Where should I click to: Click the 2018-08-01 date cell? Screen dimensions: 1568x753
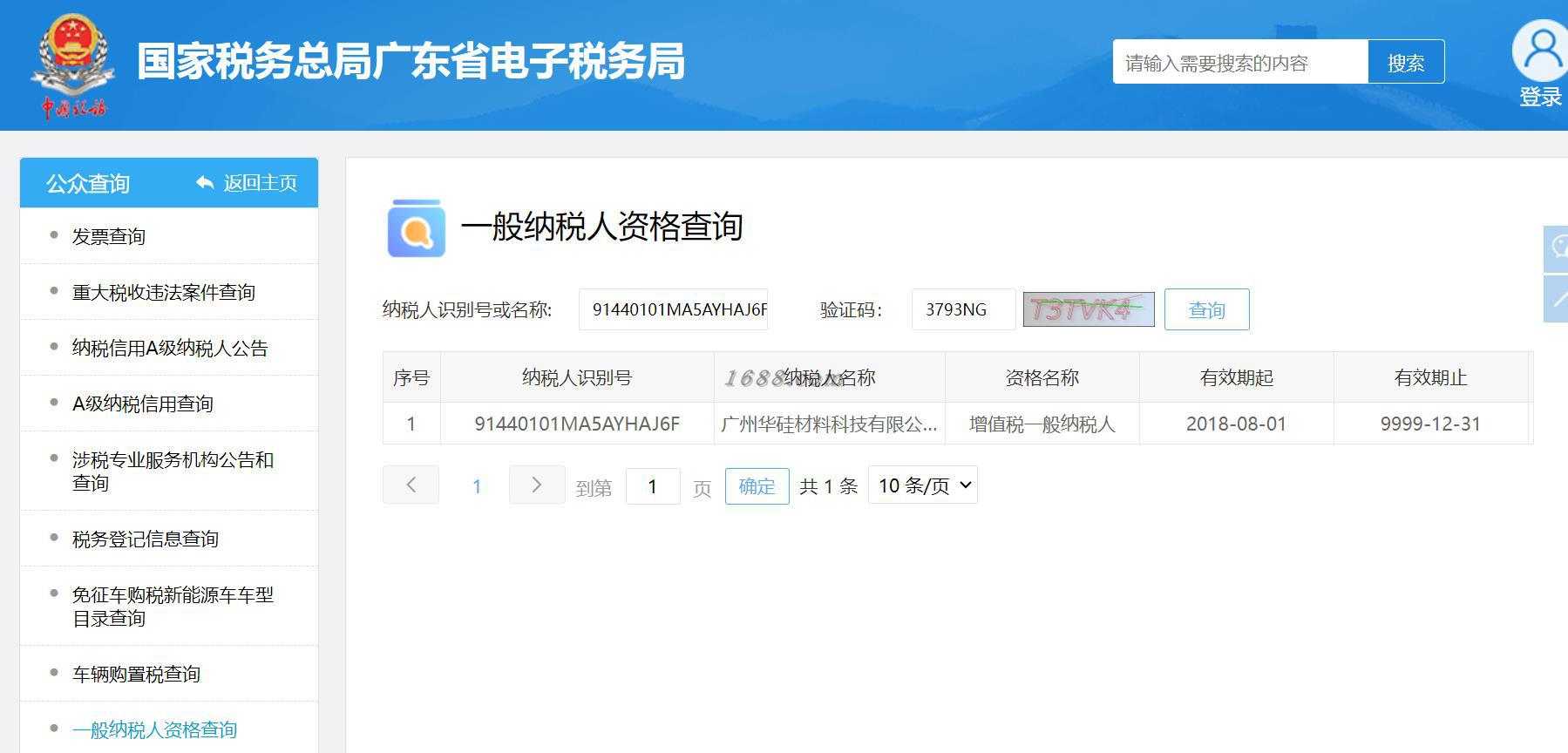tap(1236, 424)
